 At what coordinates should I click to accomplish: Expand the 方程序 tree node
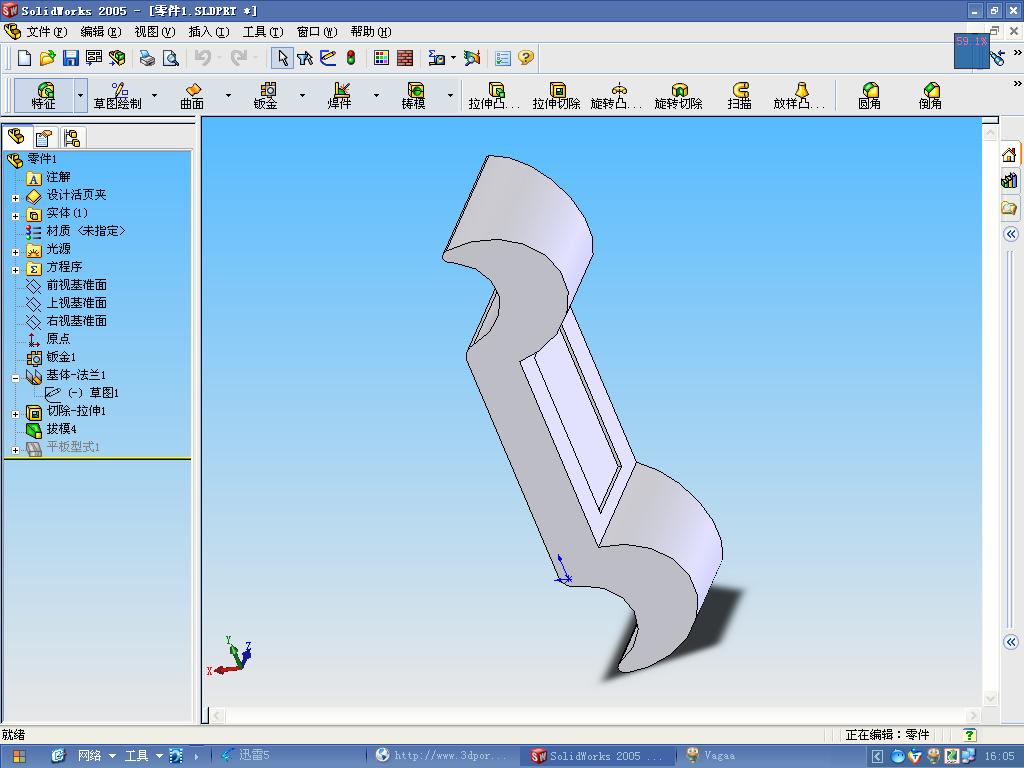click(x=15, y=270)
